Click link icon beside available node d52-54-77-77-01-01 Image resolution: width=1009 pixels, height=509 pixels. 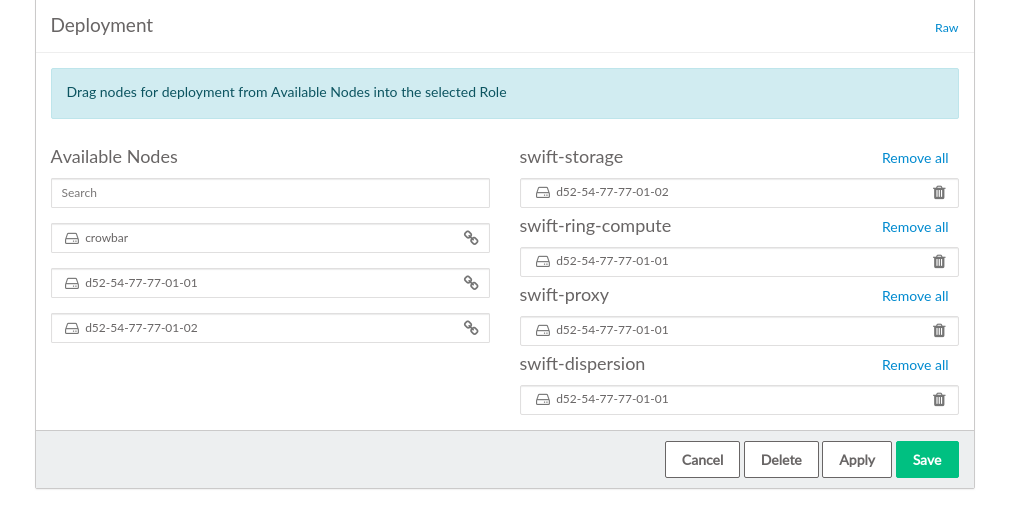coord(470,283)
